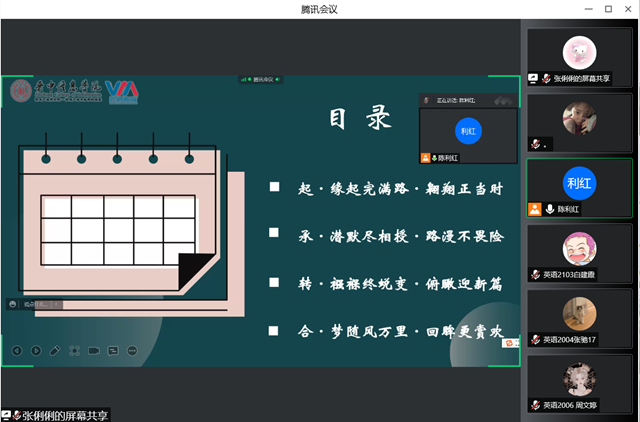
Task: Minimize the 腾讯会议 window
Action: [x=589, y=9]
